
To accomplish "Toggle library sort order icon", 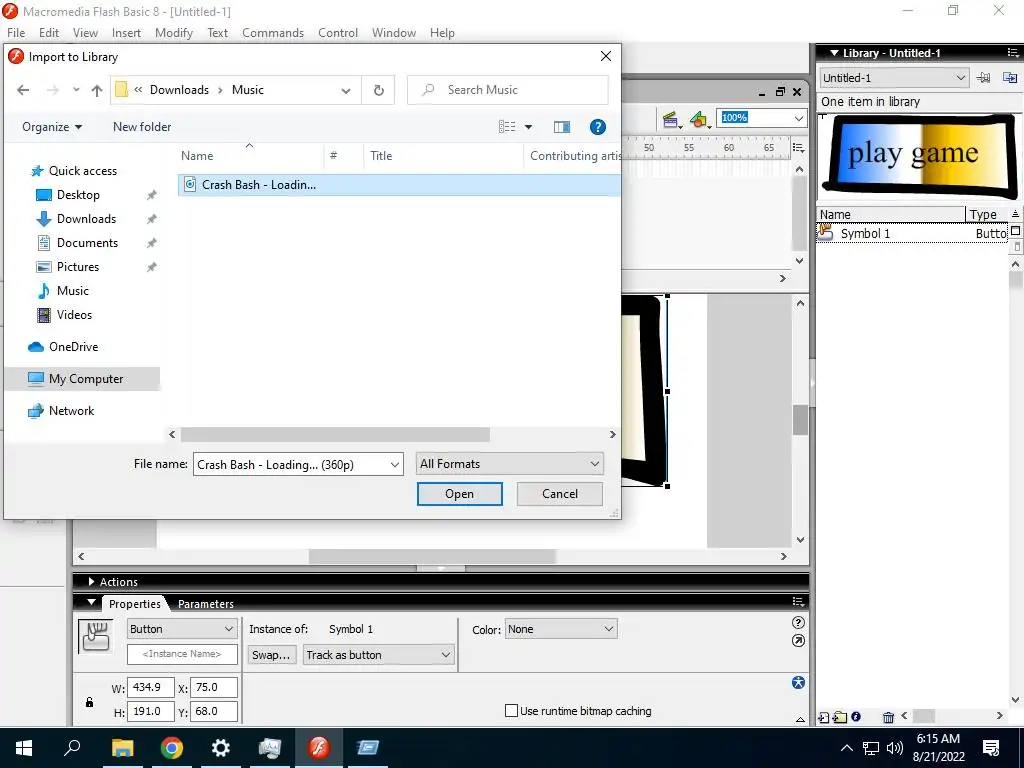I will click(1016, 214).
